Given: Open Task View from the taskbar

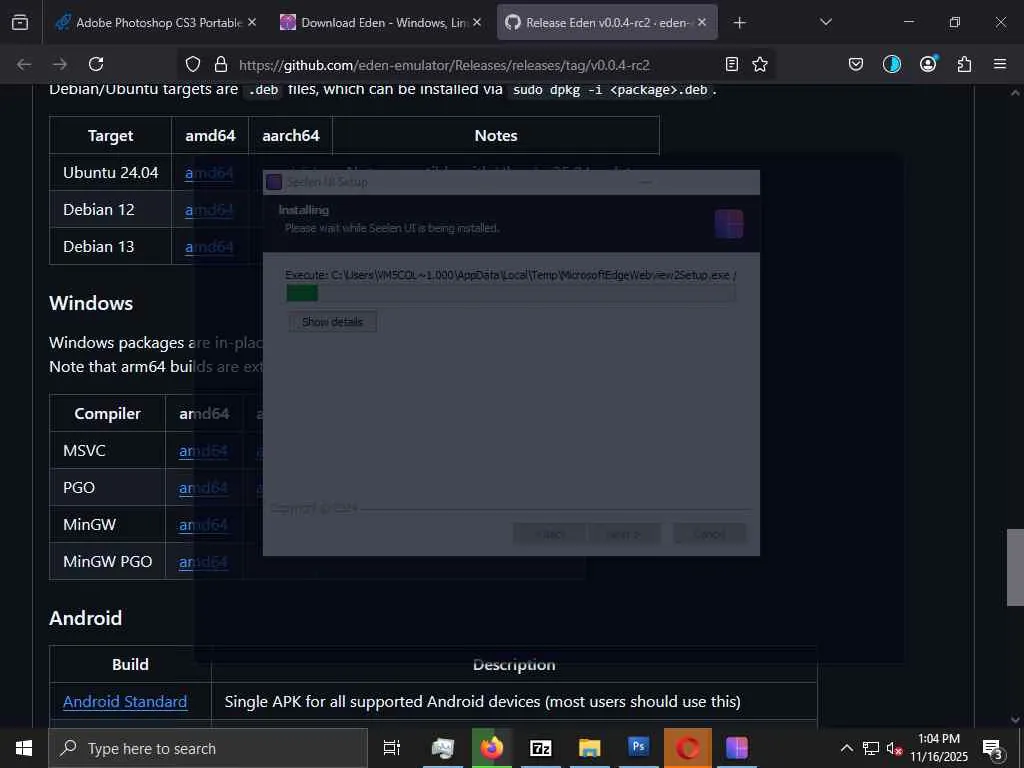Looking at the screenshot, I should point(391,748).
